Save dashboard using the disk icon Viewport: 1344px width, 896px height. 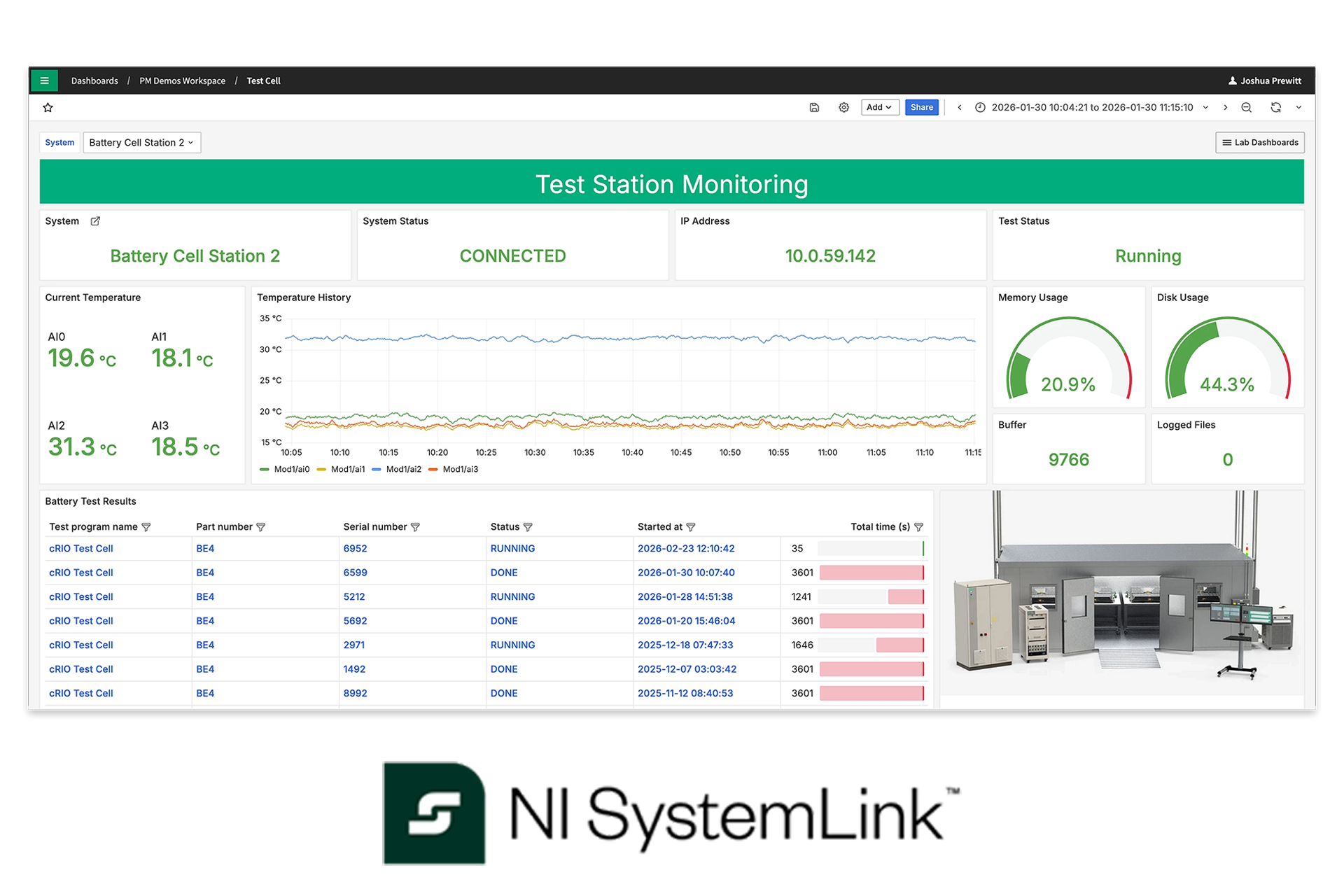pos(814,107)
